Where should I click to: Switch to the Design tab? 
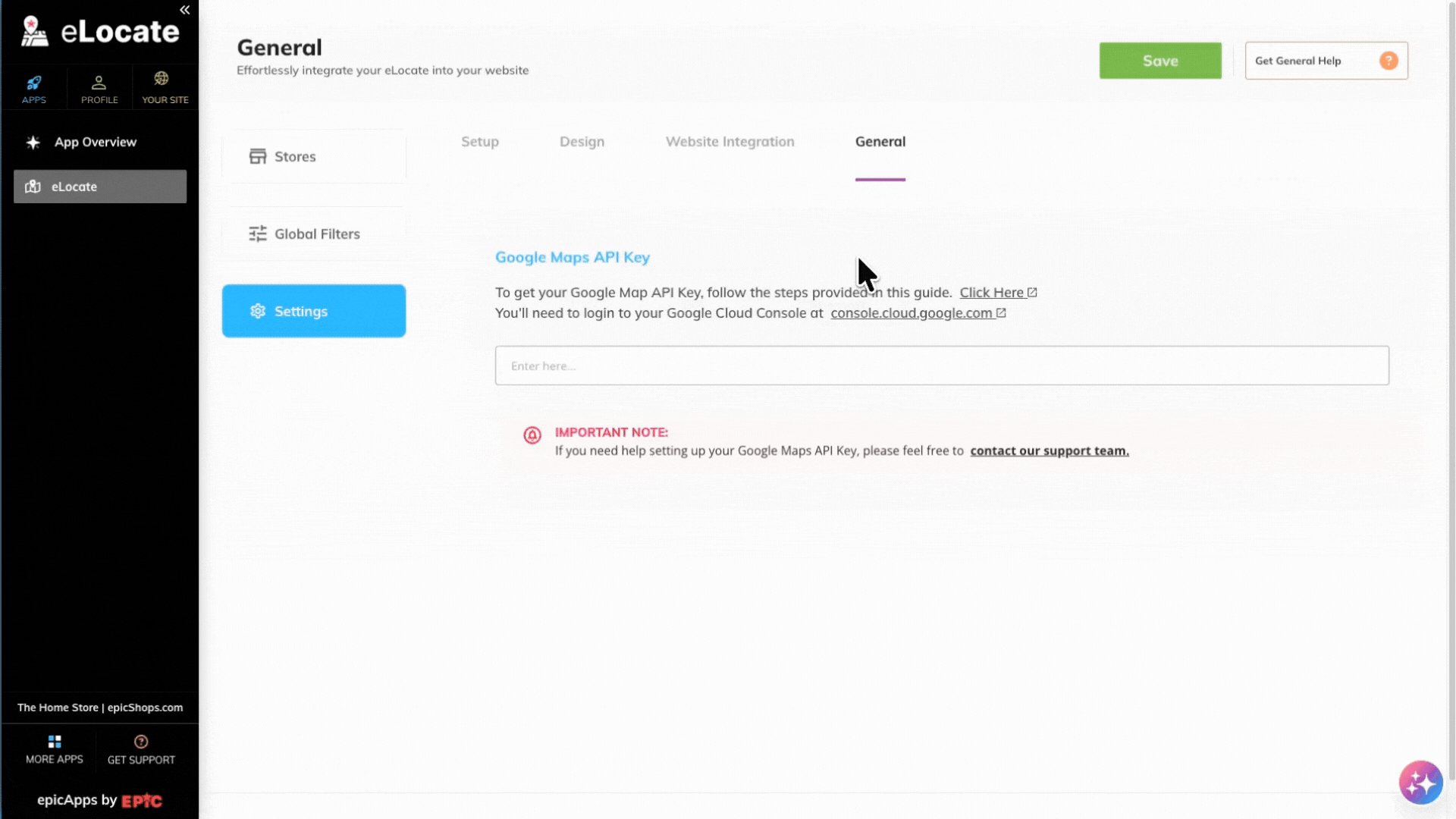tap(582, 142)
